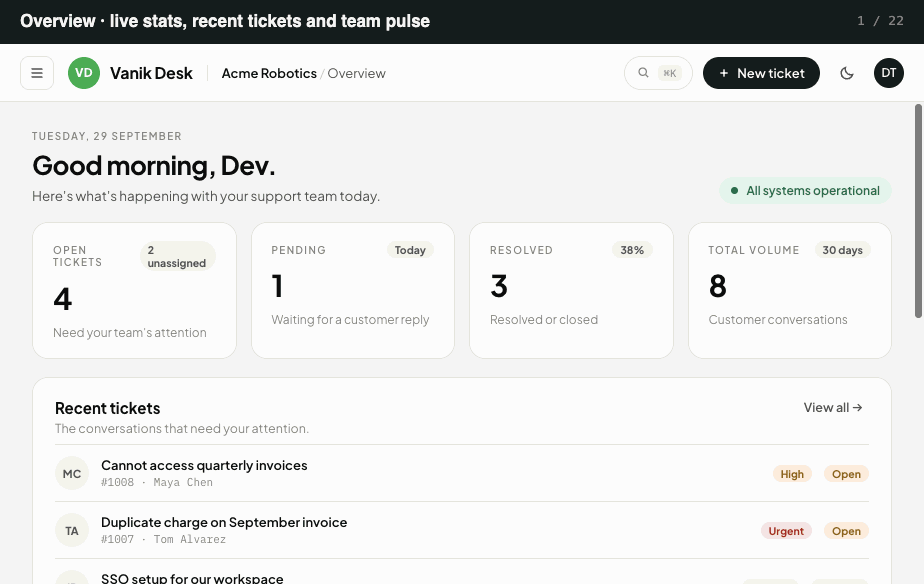This screenshot has width=924, height=584.
Task: Click the ⌘K shortcut badge
Action: click(670, 73)
